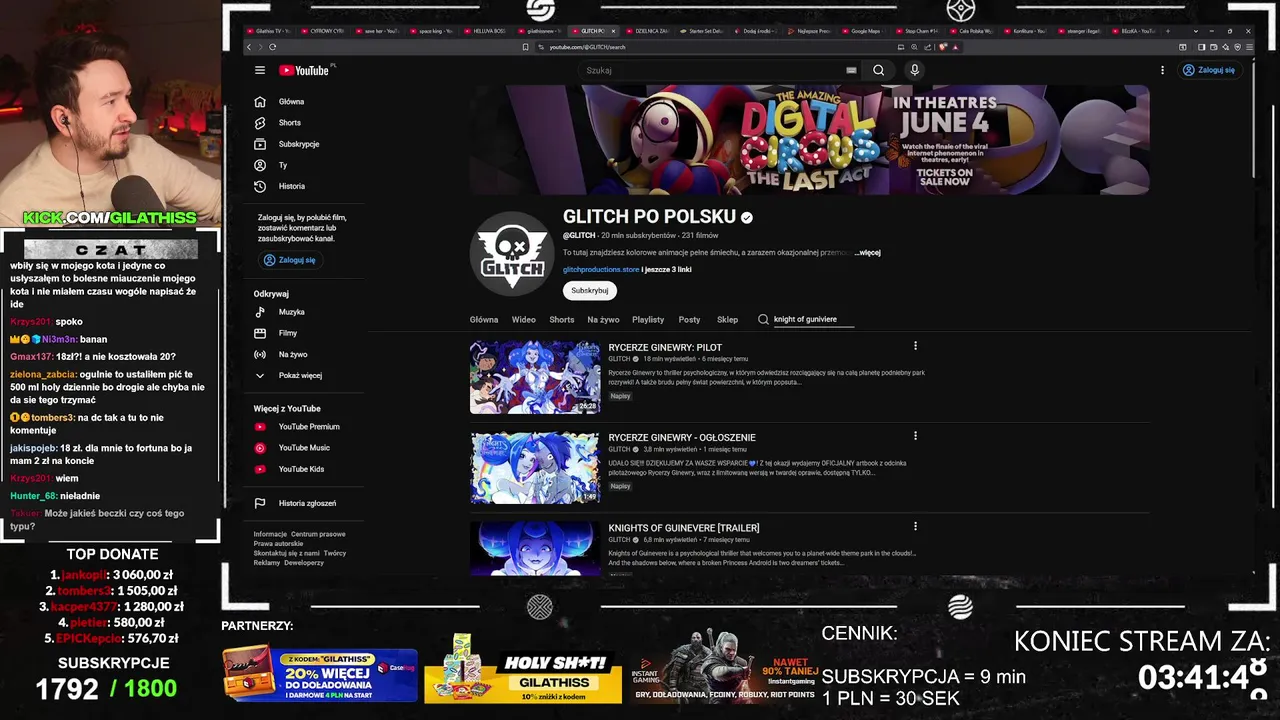Open Muzyka under Odkrywaj

(304, 312)
